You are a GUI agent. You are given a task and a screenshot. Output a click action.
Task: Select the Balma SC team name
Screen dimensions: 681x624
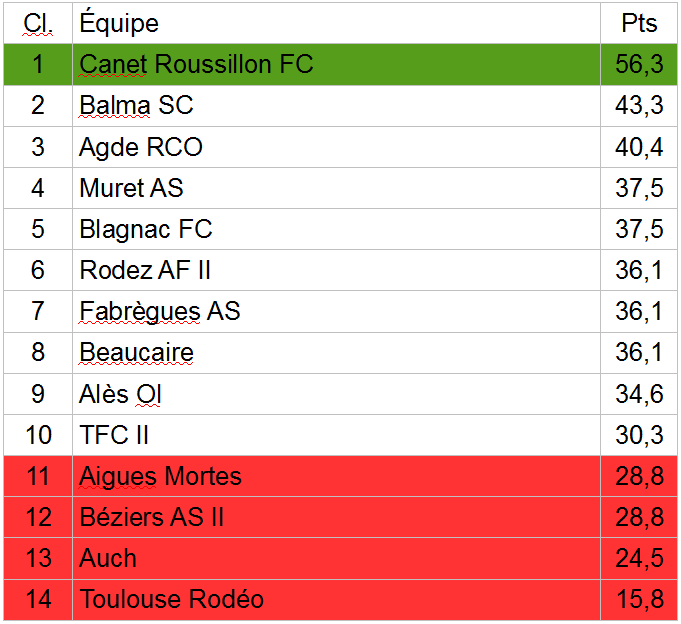click(136, 105)
